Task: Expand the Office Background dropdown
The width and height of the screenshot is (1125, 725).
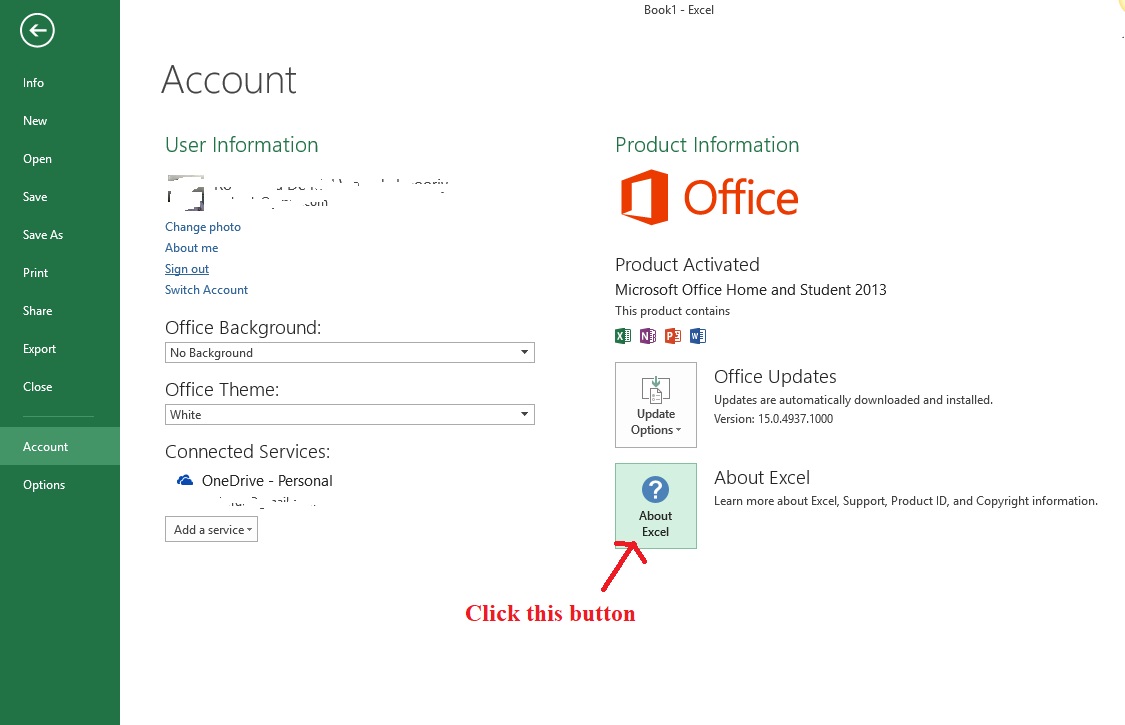Action: click(x=349, y=352)
